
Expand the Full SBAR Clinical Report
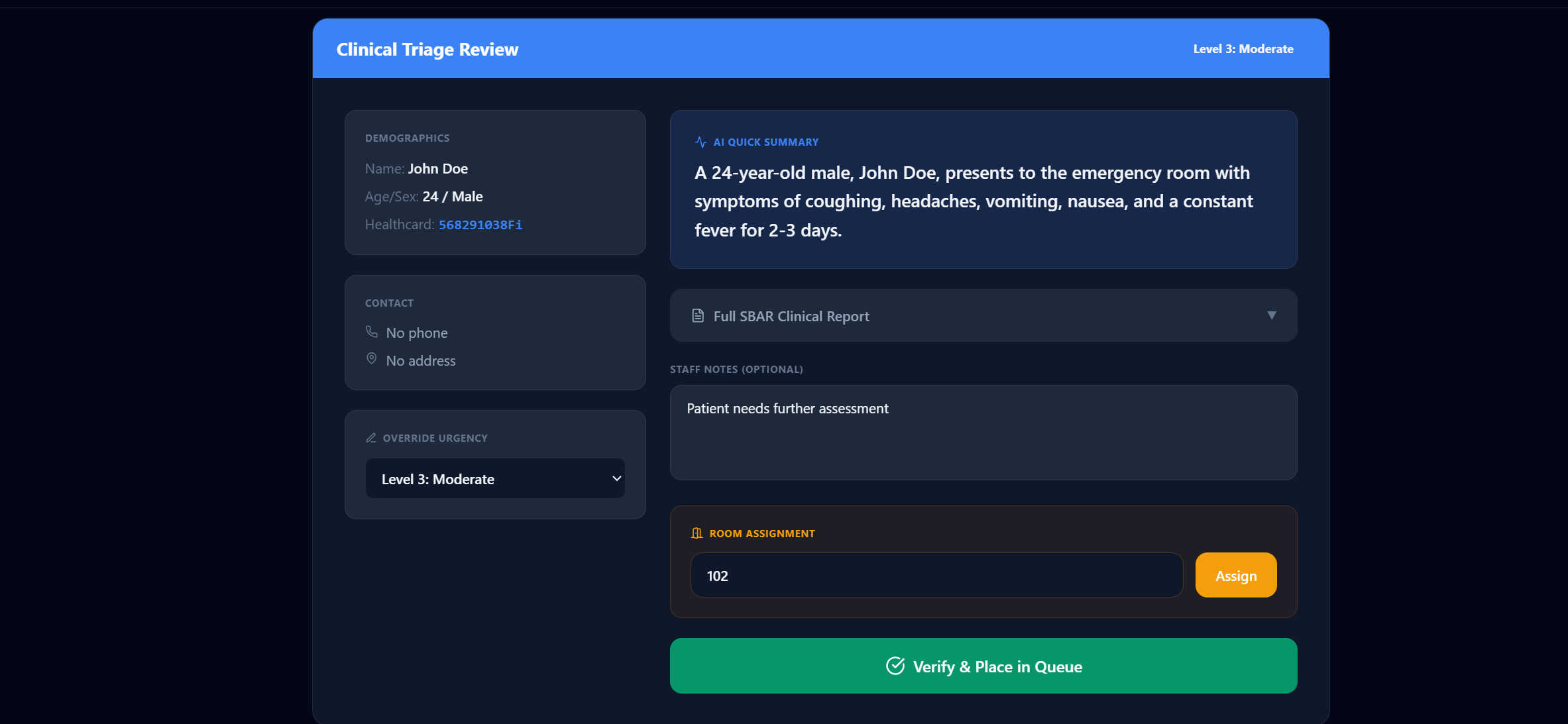pyautogui.click(x=983, y=316)
